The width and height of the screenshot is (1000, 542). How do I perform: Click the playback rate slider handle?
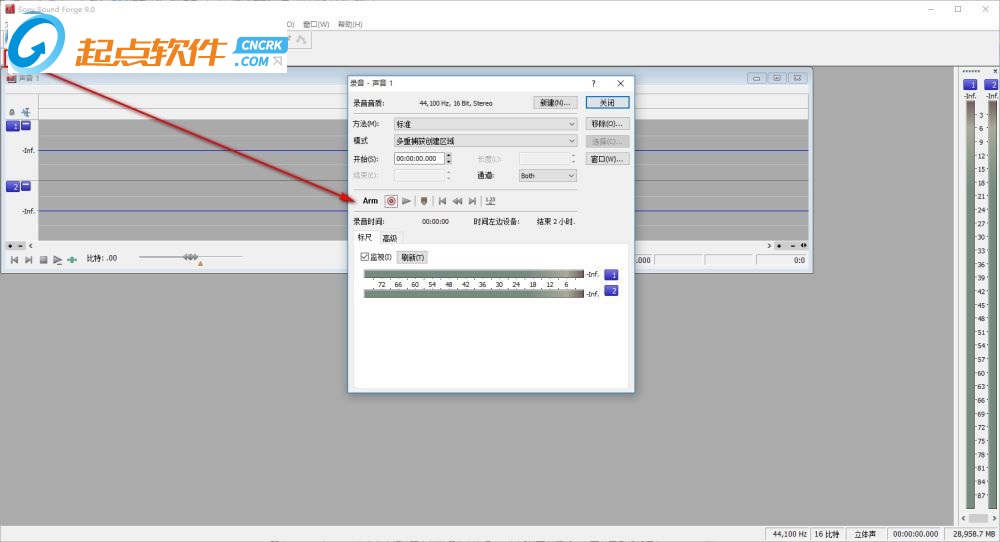click(x=190, y=257)
